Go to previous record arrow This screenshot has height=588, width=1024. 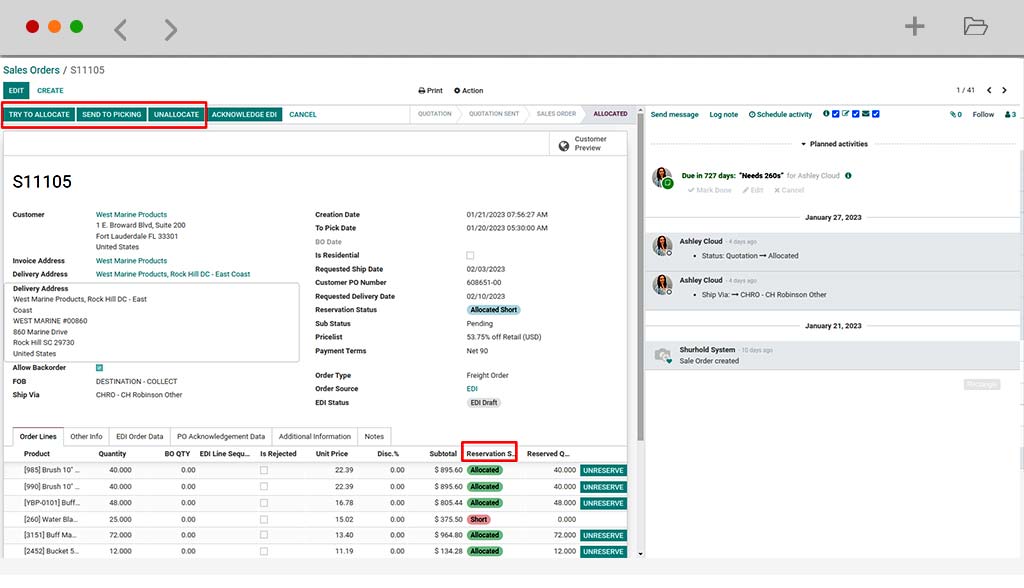989,90
